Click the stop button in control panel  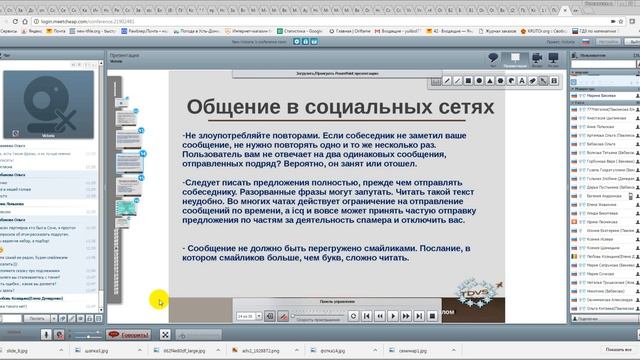point(432,316)
